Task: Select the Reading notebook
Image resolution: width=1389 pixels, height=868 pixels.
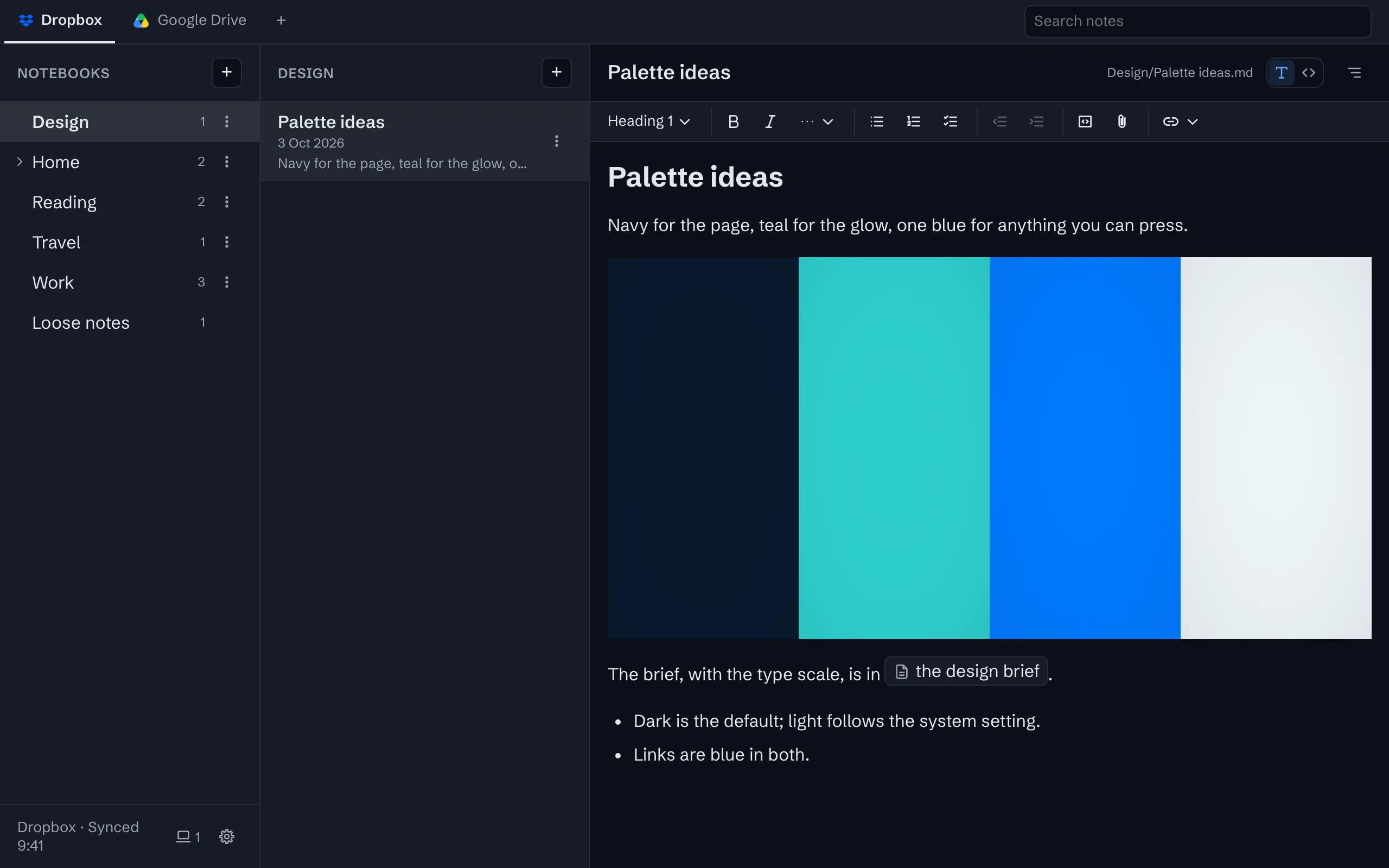Action: 130,202
